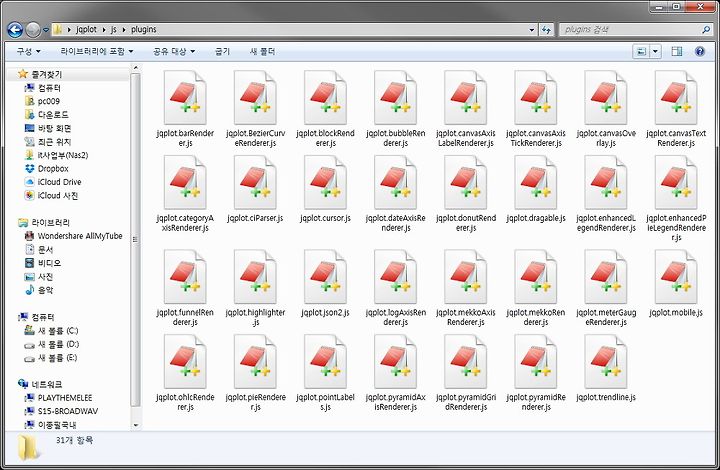Select jqplot.donutRenderer.js file icon
This screenshot has height=470, width=720.
466,182
